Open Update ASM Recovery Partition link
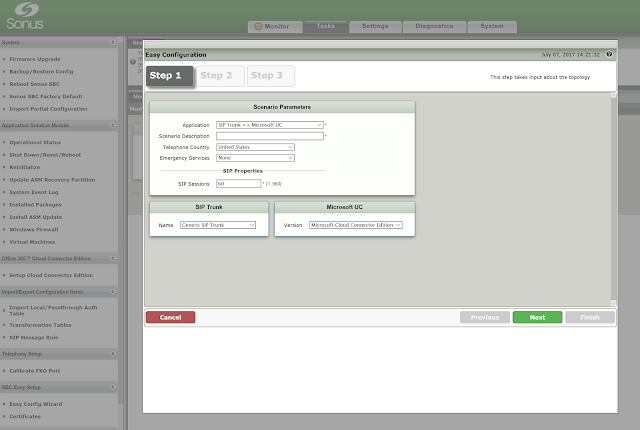The image size is (640, 430). 52,180
